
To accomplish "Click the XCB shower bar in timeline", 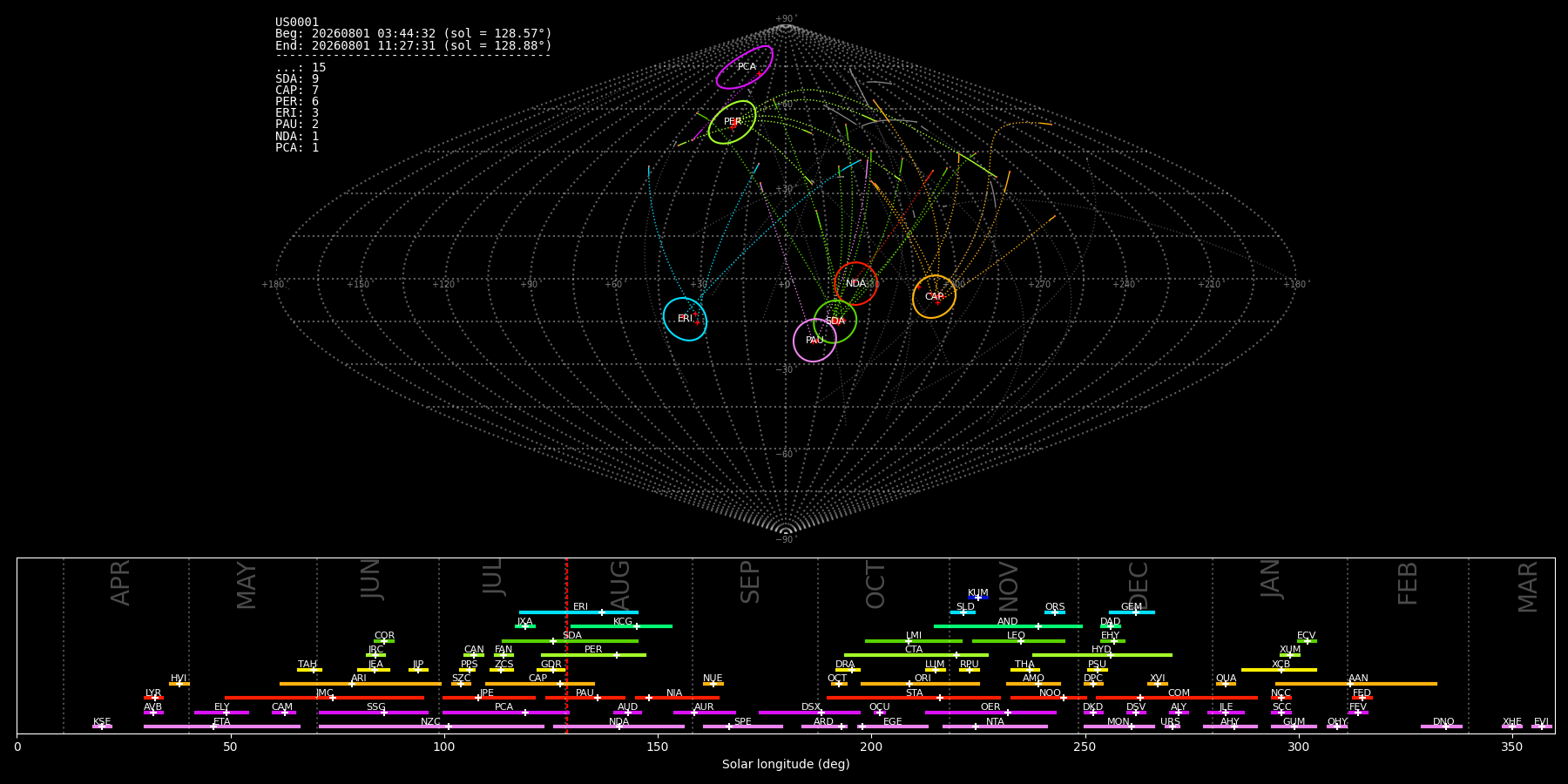I will [x=1279, y=669].
